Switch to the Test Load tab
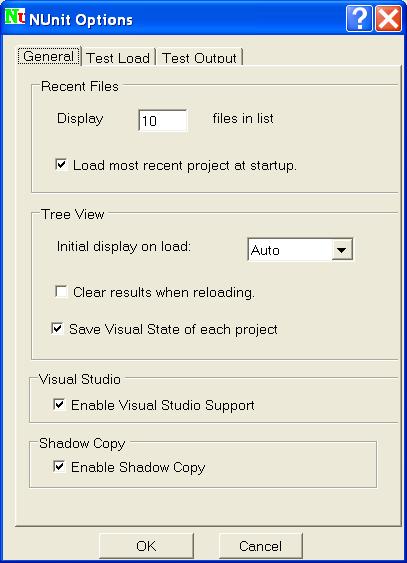Screen dimensions: 407x563 click(118, 58)
